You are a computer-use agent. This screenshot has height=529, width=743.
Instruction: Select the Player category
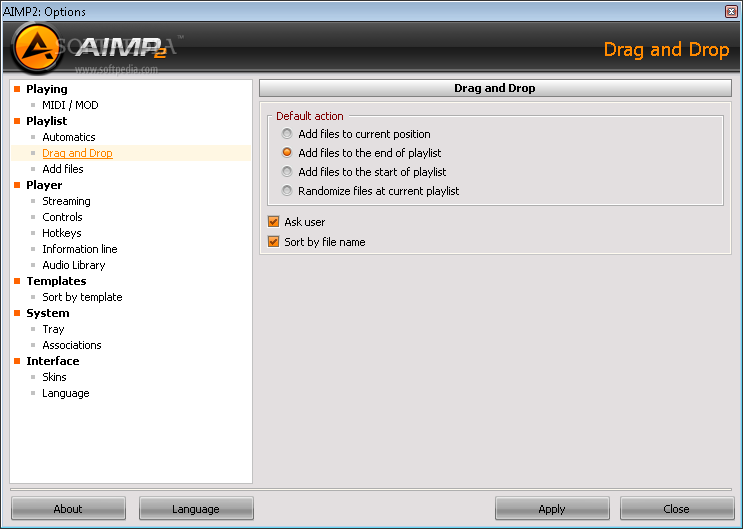(x=44, y=185)
